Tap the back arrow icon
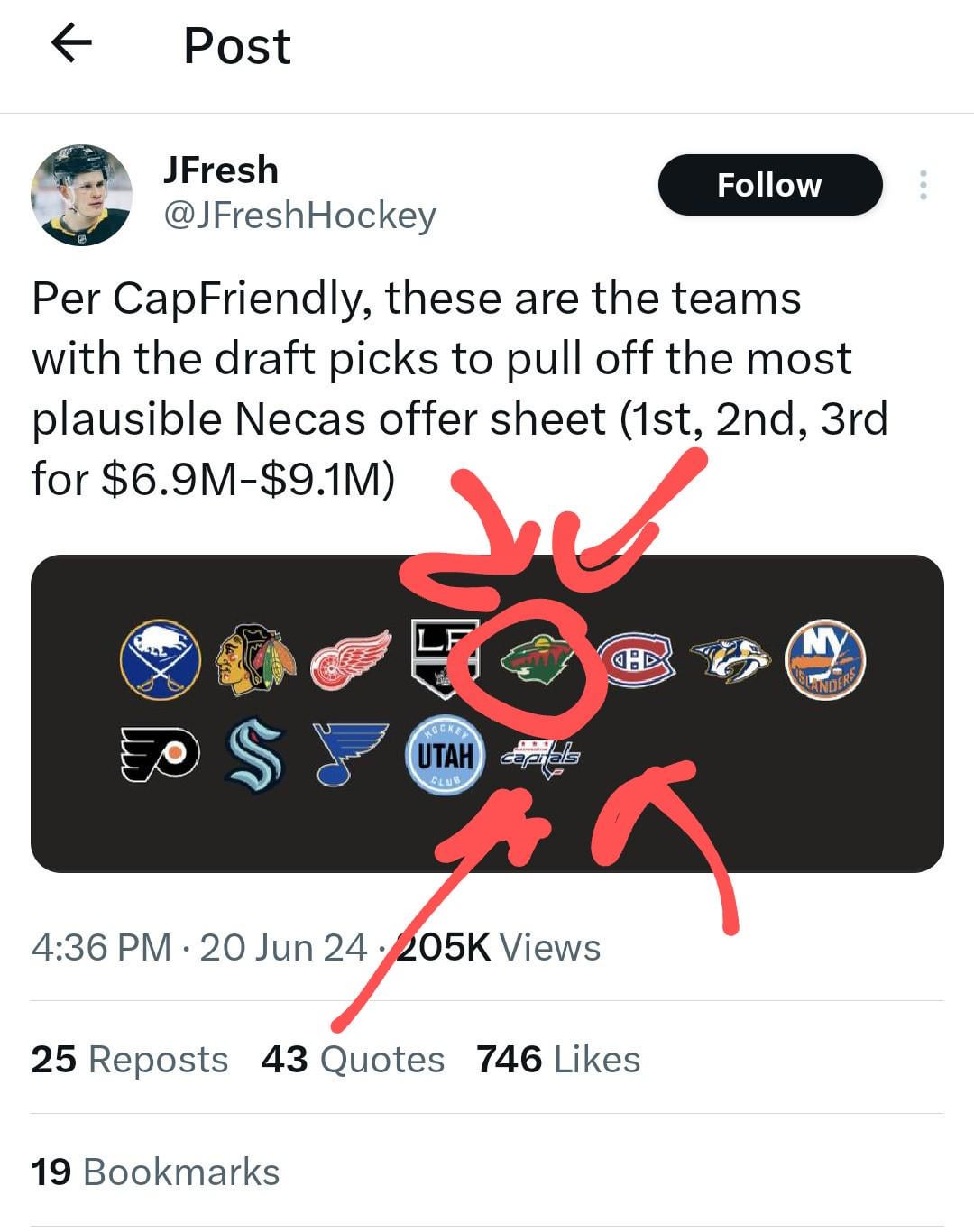974x1232 pixels. (72, 43)
